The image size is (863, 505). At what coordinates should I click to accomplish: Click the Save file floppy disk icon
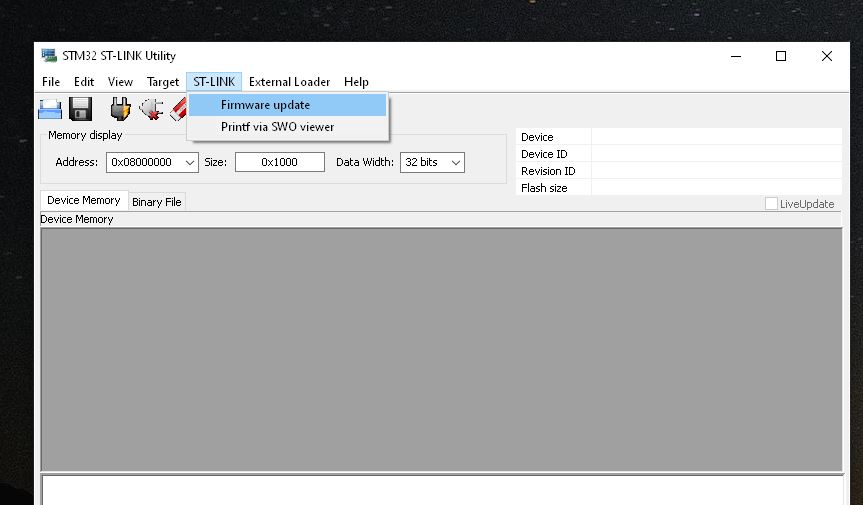(x=80, y=109)
